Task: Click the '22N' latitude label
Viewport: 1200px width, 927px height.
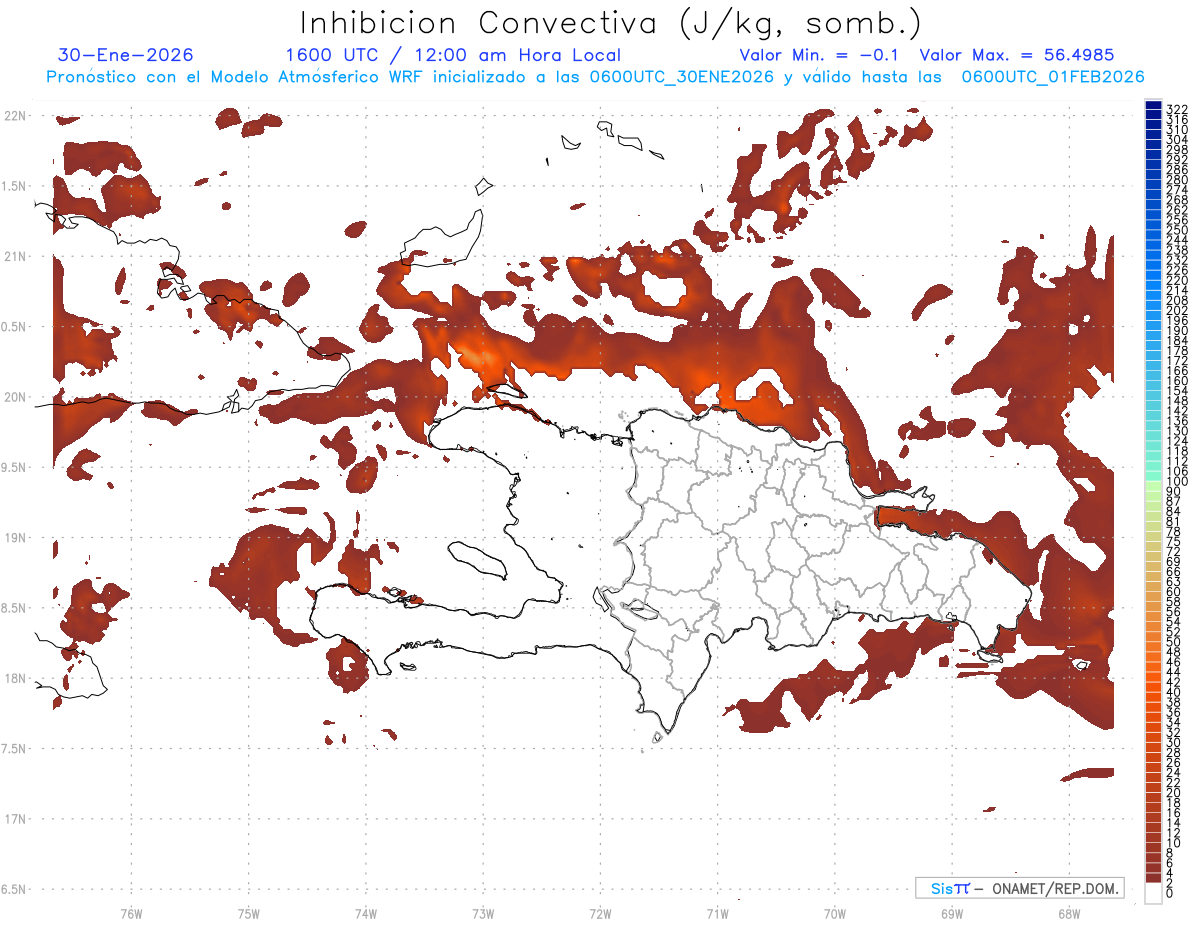Action: pos(14,116)
